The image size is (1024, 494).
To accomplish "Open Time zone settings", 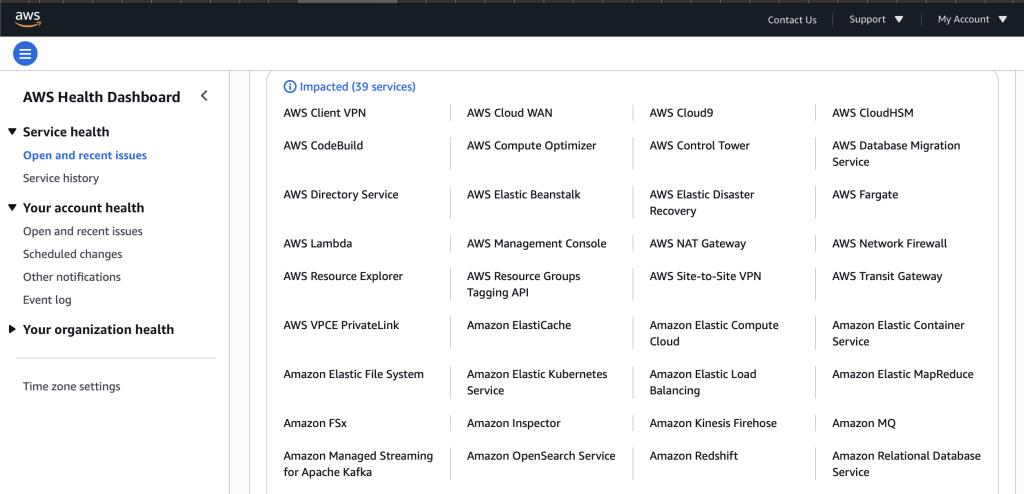I will 72,386.
